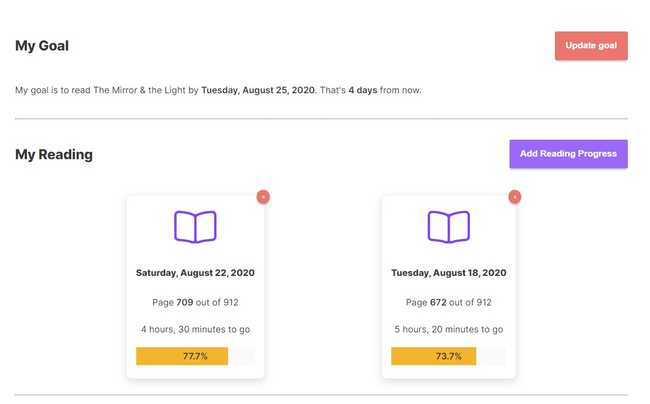Click 5 hours, 20 minutes to go text

click(x=449, y=329)
